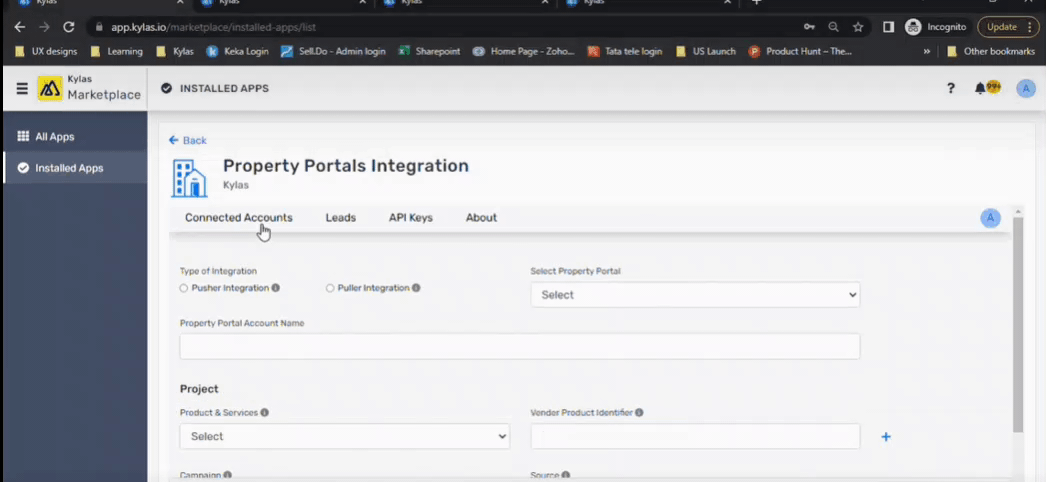Open the Keka Login bookmark
This screenshot has width=1046, height=482.
click(237, 51)
